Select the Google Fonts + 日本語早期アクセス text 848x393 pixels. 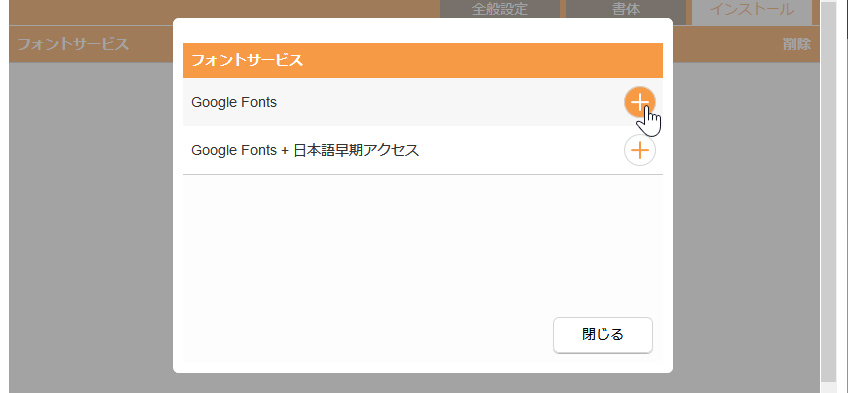306,150
